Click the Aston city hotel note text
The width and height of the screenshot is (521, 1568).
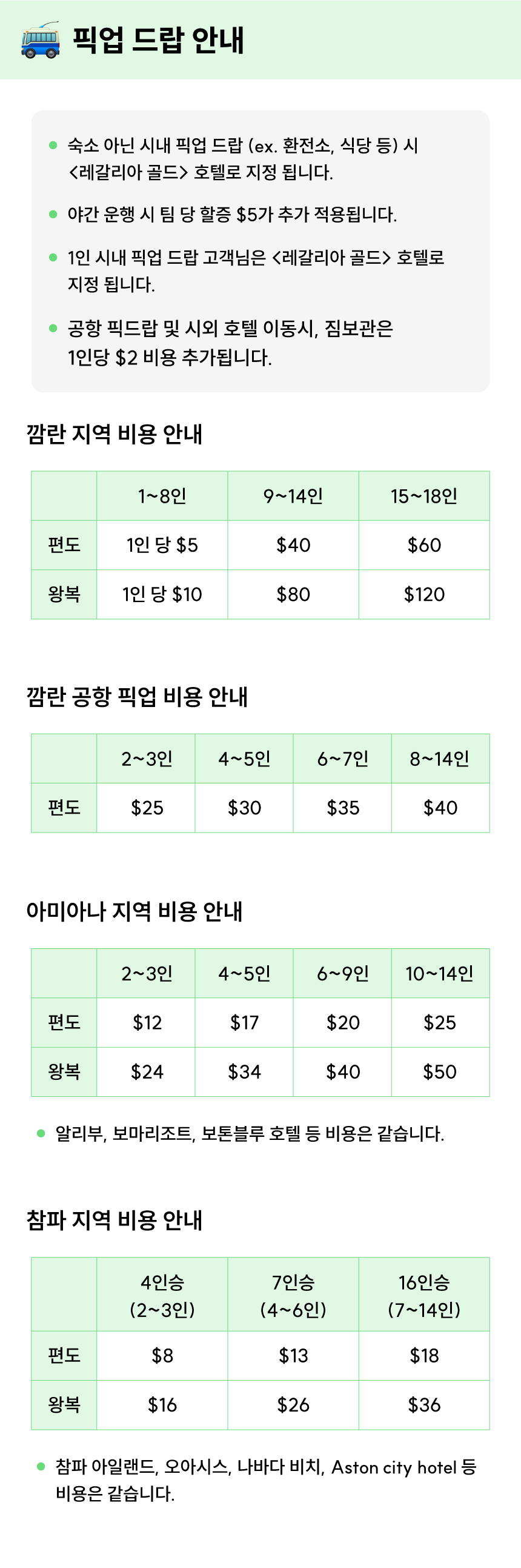click(x=266, y=1479)
